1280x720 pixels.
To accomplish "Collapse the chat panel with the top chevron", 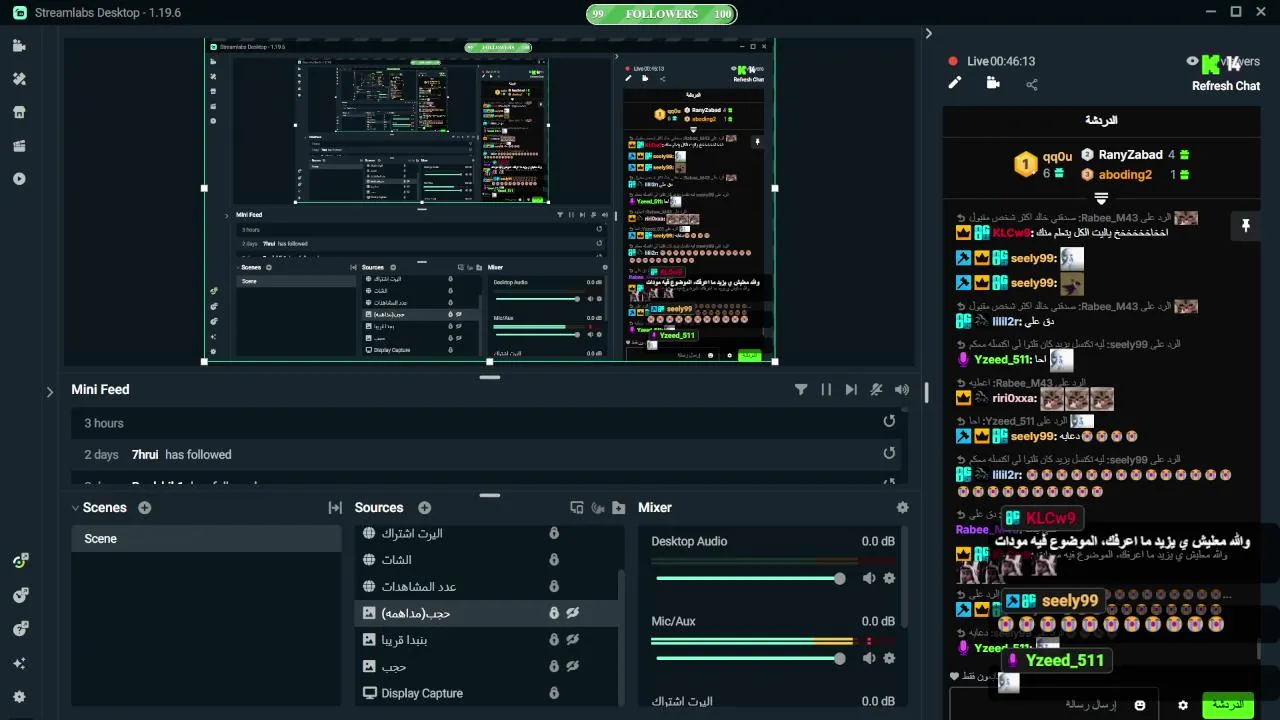I will click(928, 33).
